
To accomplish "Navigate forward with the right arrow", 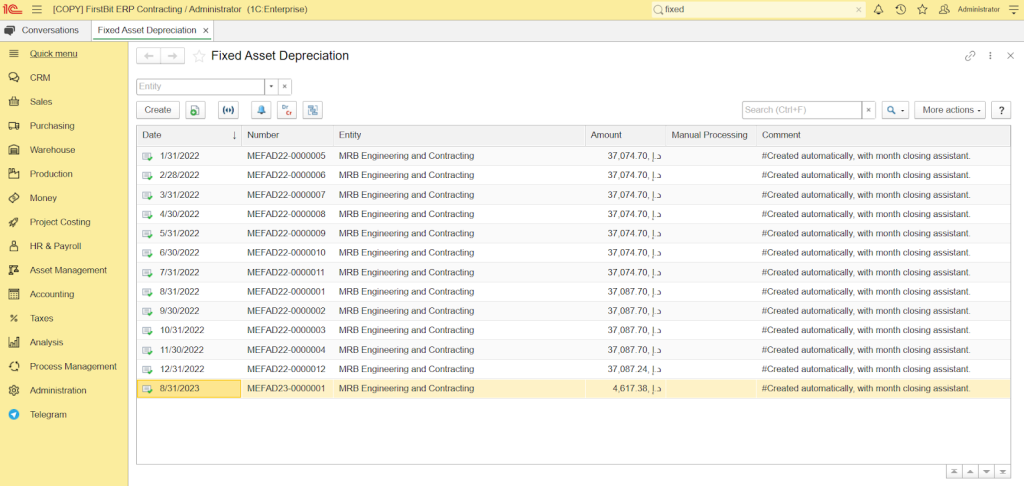I will coord(172,56).
